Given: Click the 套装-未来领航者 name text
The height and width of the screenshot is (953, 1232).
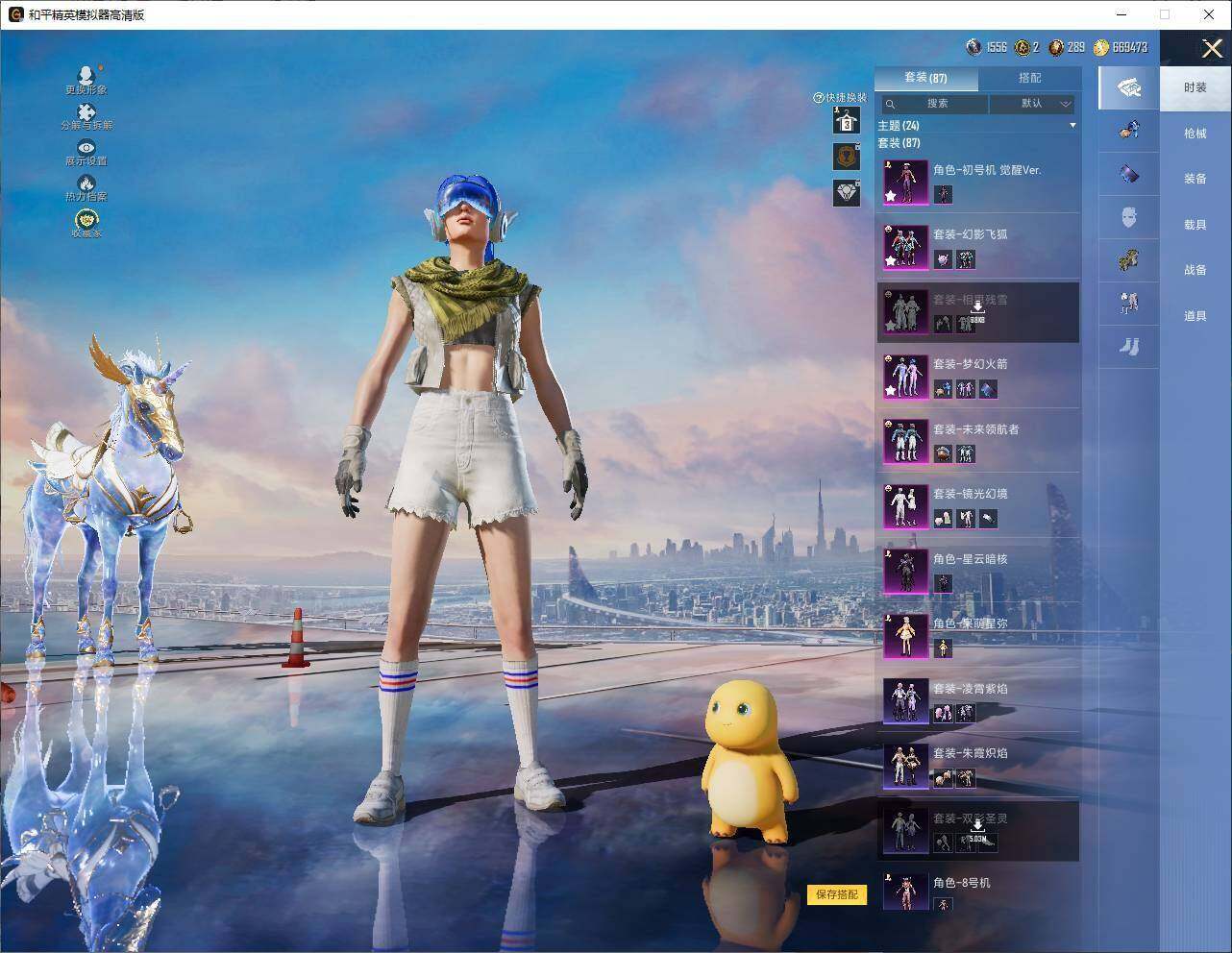Looking at the screenshot, I should pyautogui.click(x=976, y=429).
